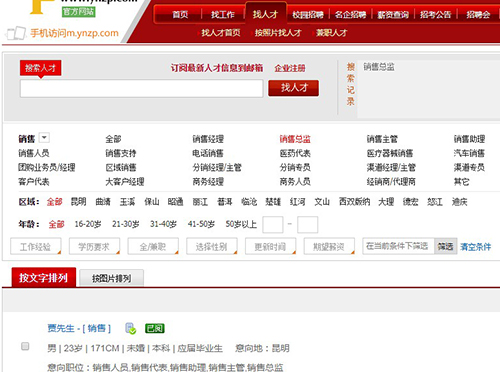Choose 大理 in the region filter
This screenshot has width=500, height=372.
tap(386, 202)
